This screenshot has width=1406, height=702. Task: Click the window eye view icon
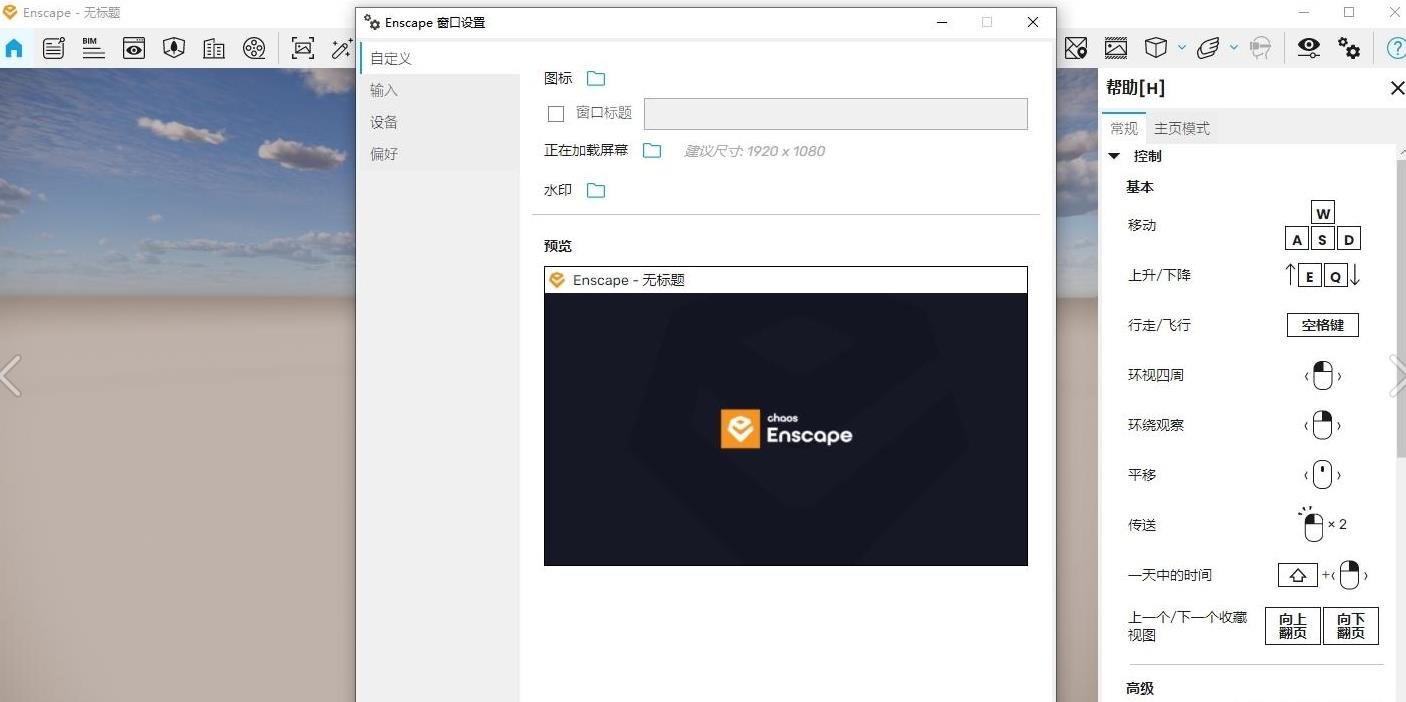[134, 47]
